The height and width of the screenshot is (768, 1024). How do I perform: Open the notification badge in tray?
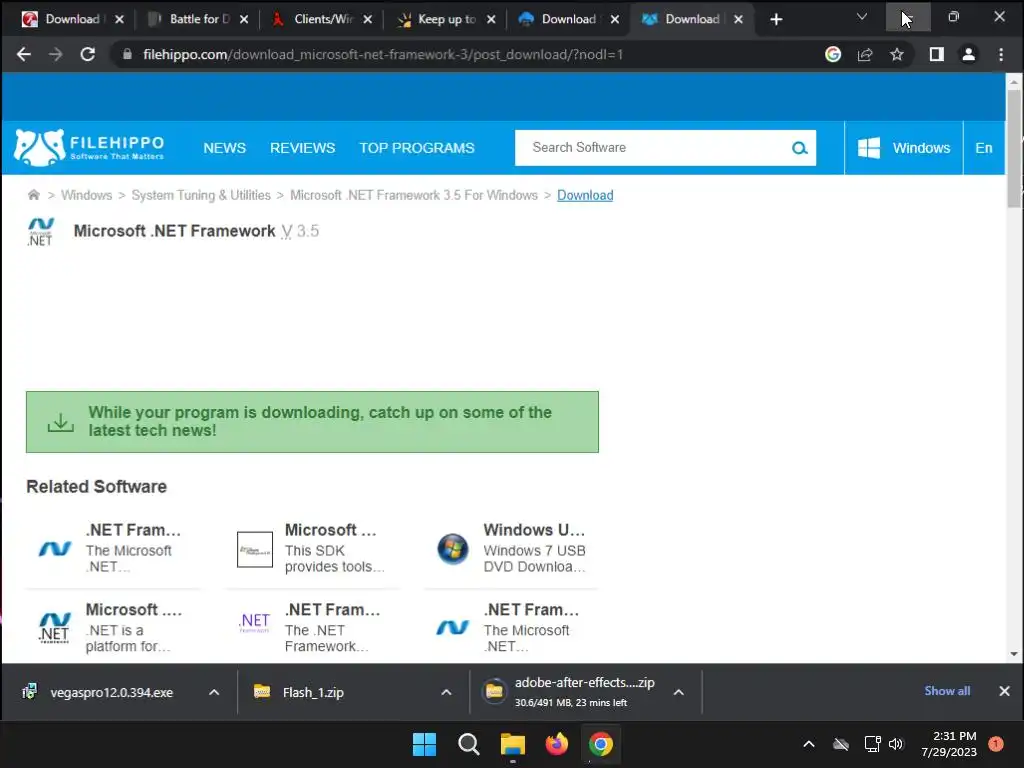(x=996, y=744)
